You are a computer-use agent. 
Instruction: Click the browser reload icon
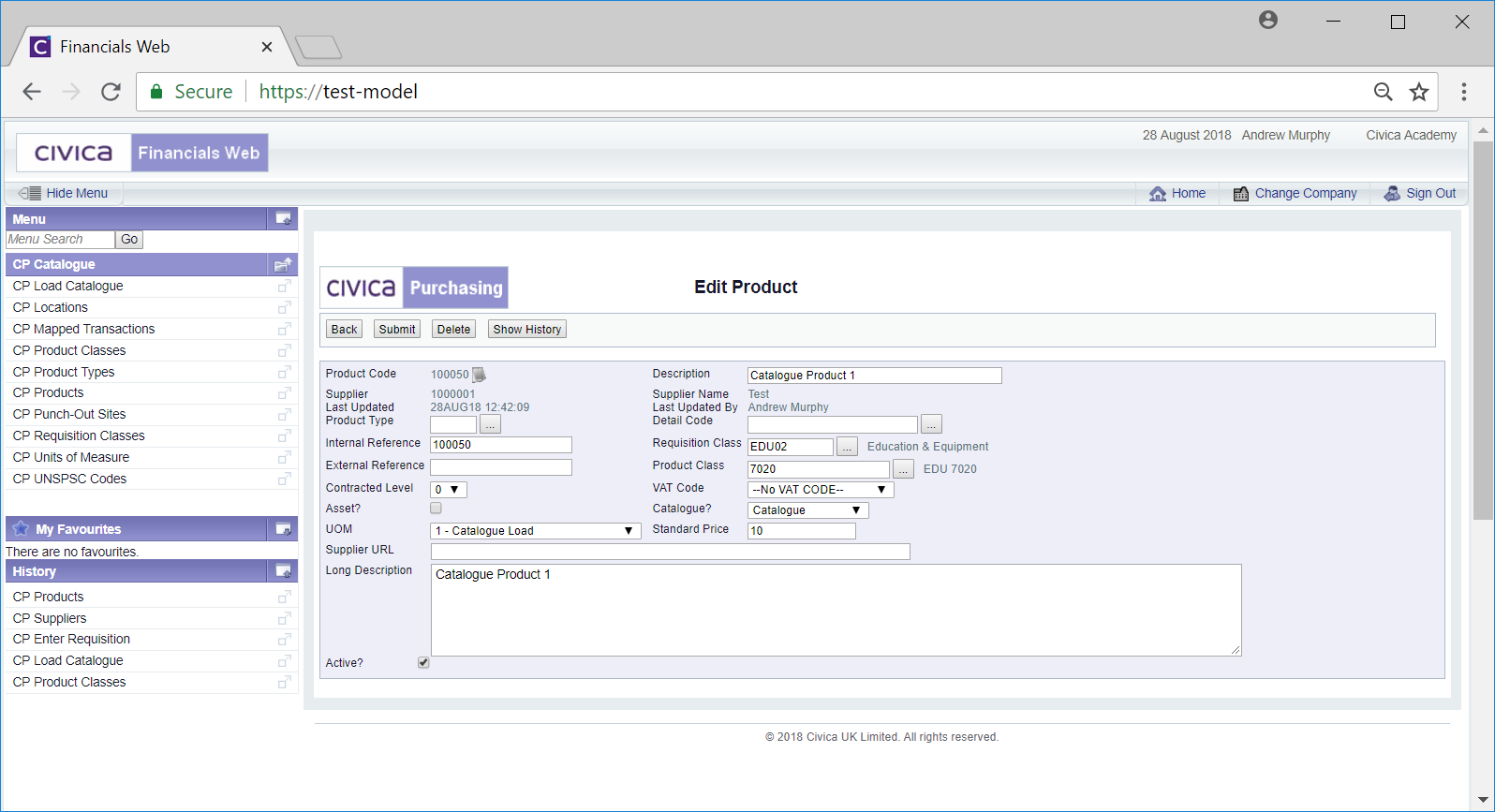pyautogui.click(x=111, y=92)
